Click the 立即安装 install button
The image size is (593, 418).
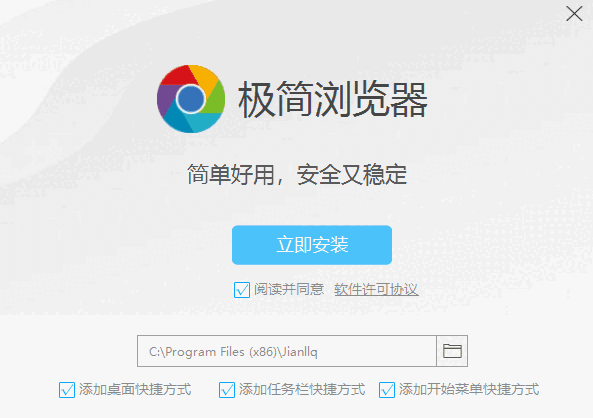pos(312,245)
